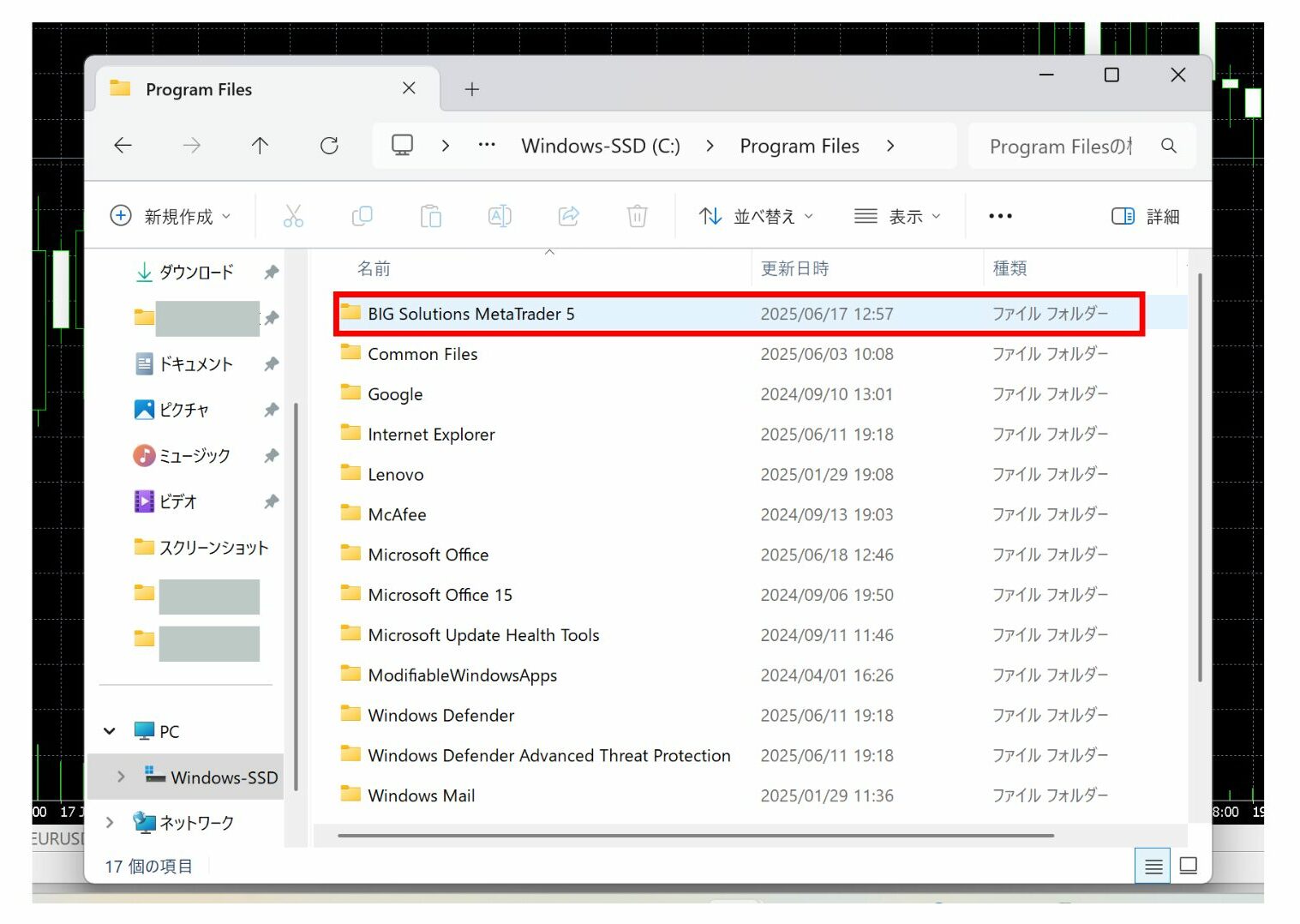Switch to details list view mode
This screenshot has height=924, width=1300.
1153,866
